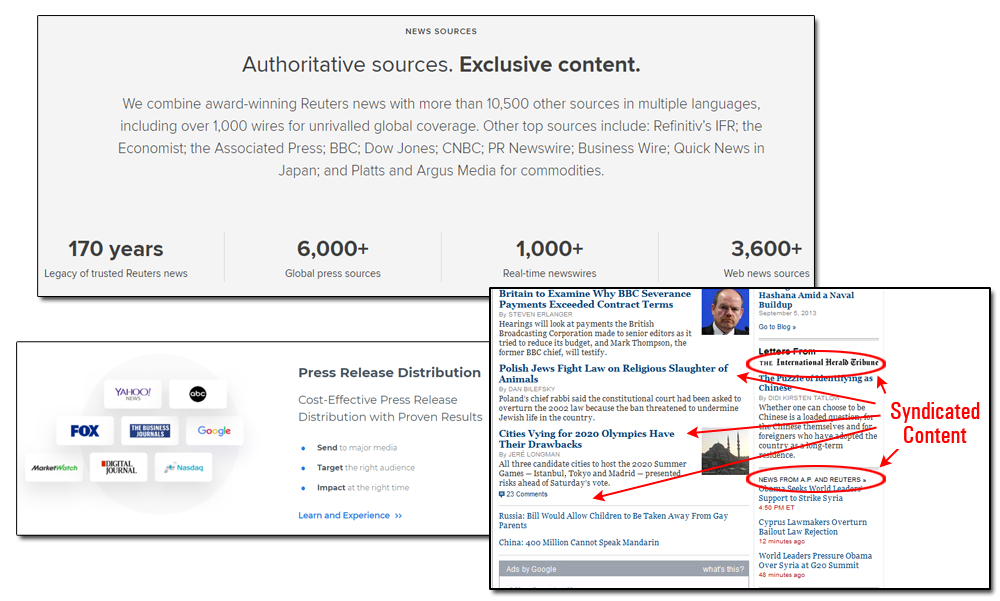Open the BBC chief photo thumbnail
Screen dimensions: 1000x601
tap(725, 311)
